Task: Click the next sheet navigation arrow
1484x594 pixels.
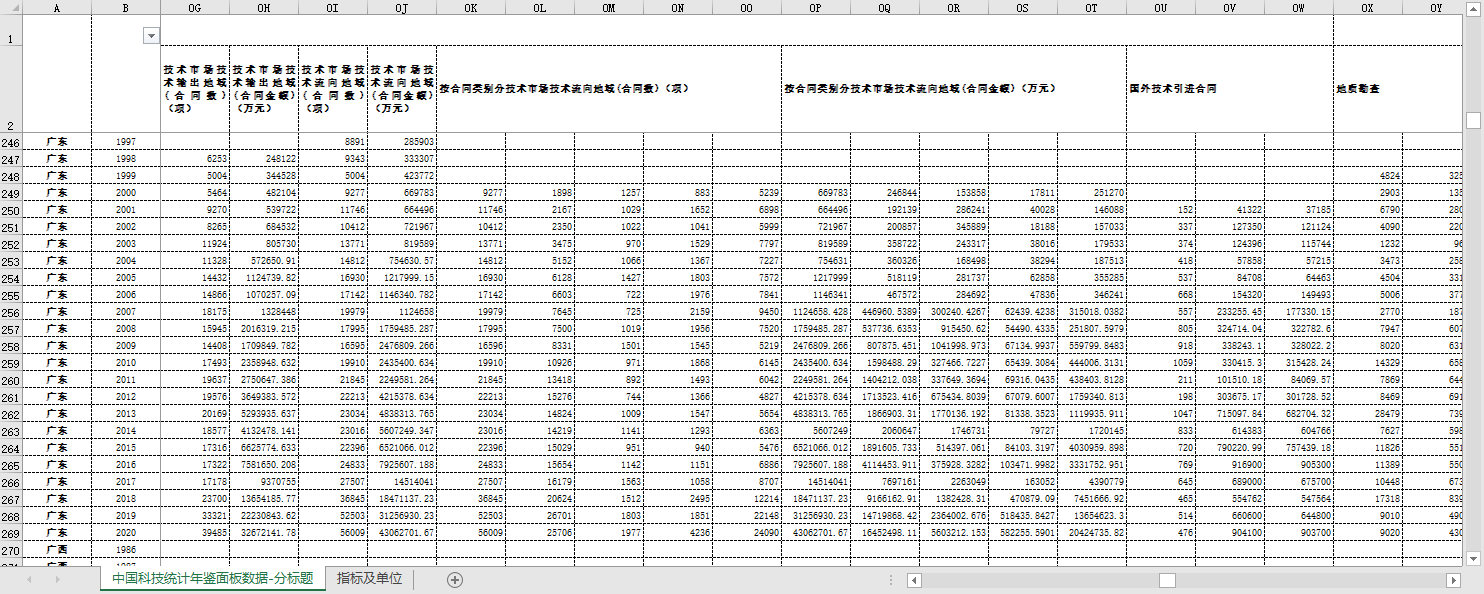Action: (57, 579)
